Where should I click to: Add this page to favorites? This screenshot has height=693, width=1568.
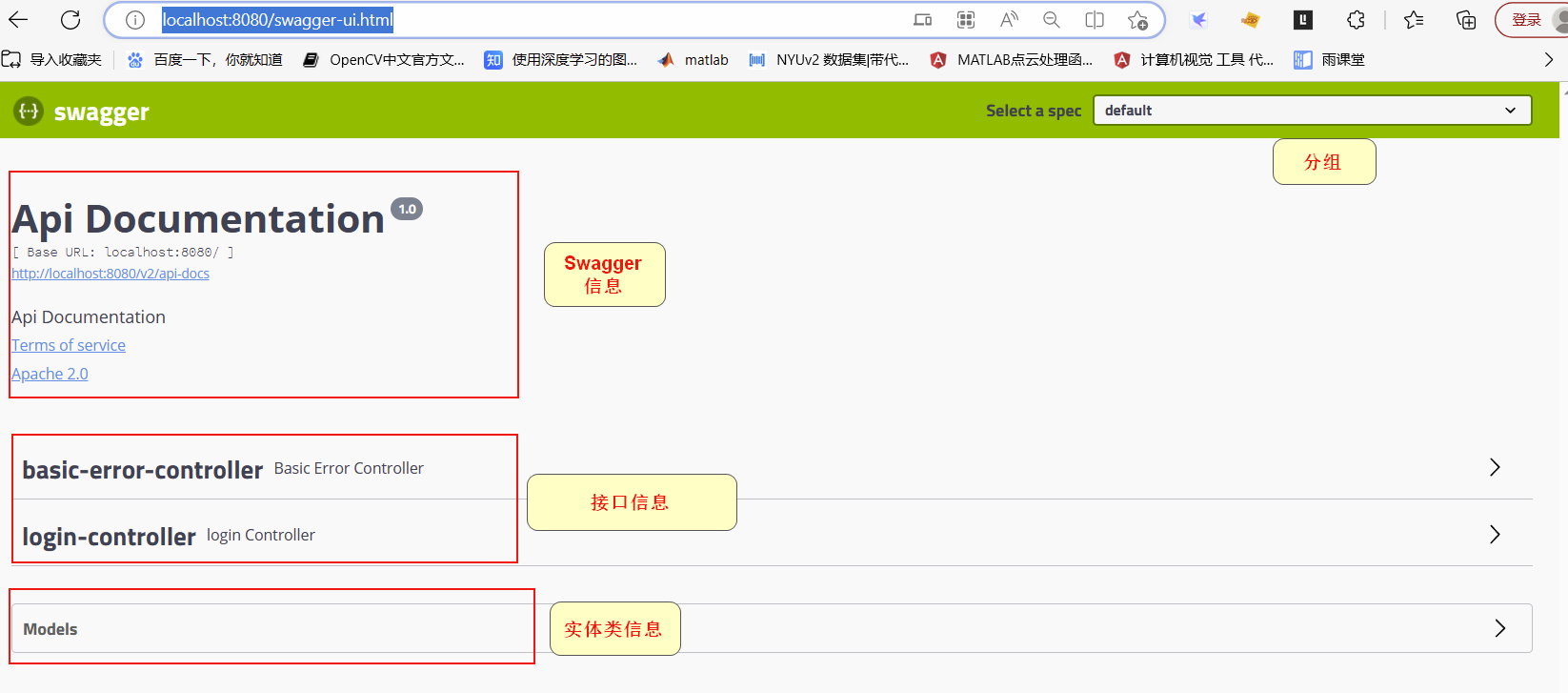(x=1137, y=19)
